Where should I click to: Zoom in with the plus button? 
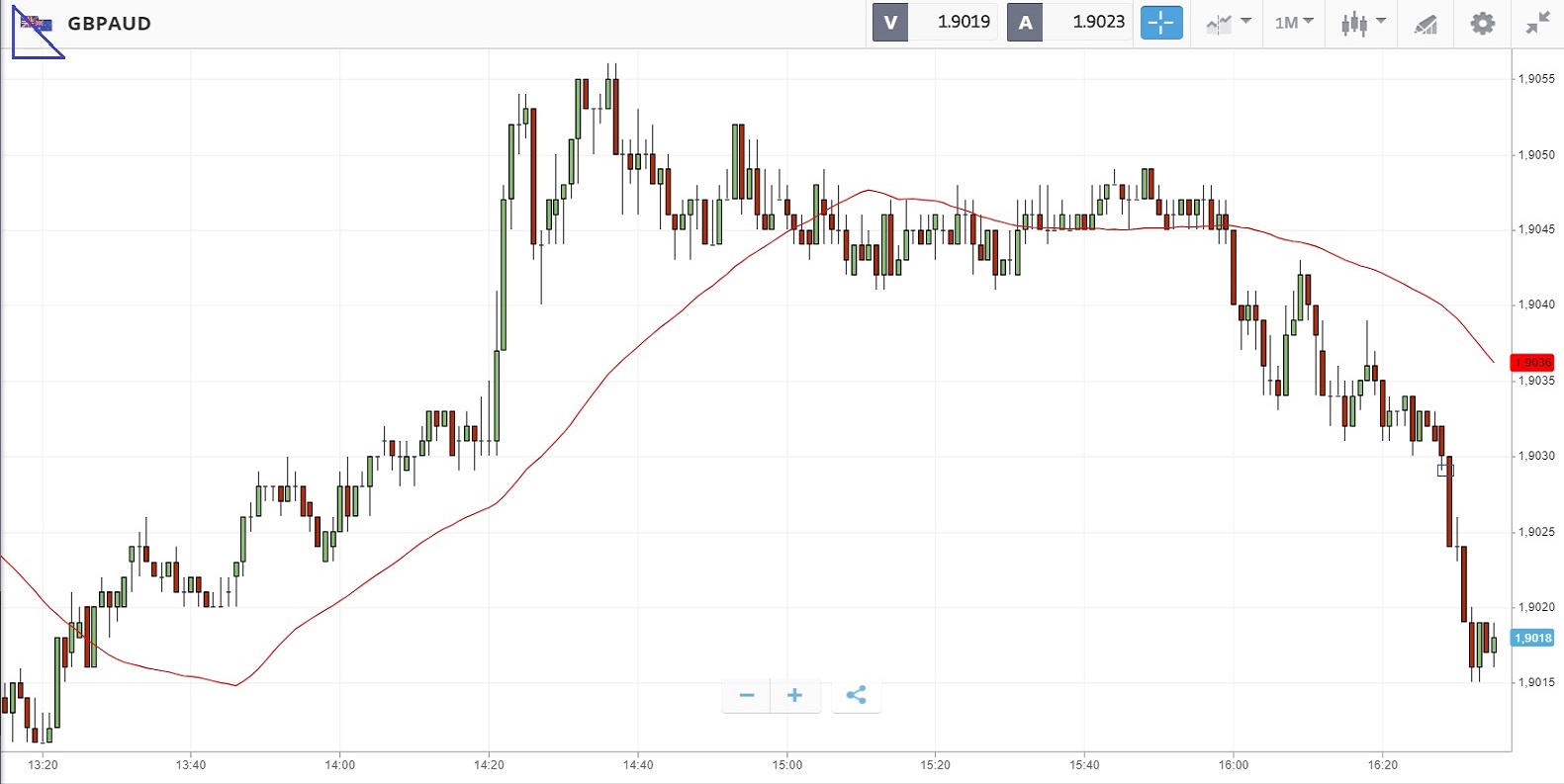pos(794,695)
